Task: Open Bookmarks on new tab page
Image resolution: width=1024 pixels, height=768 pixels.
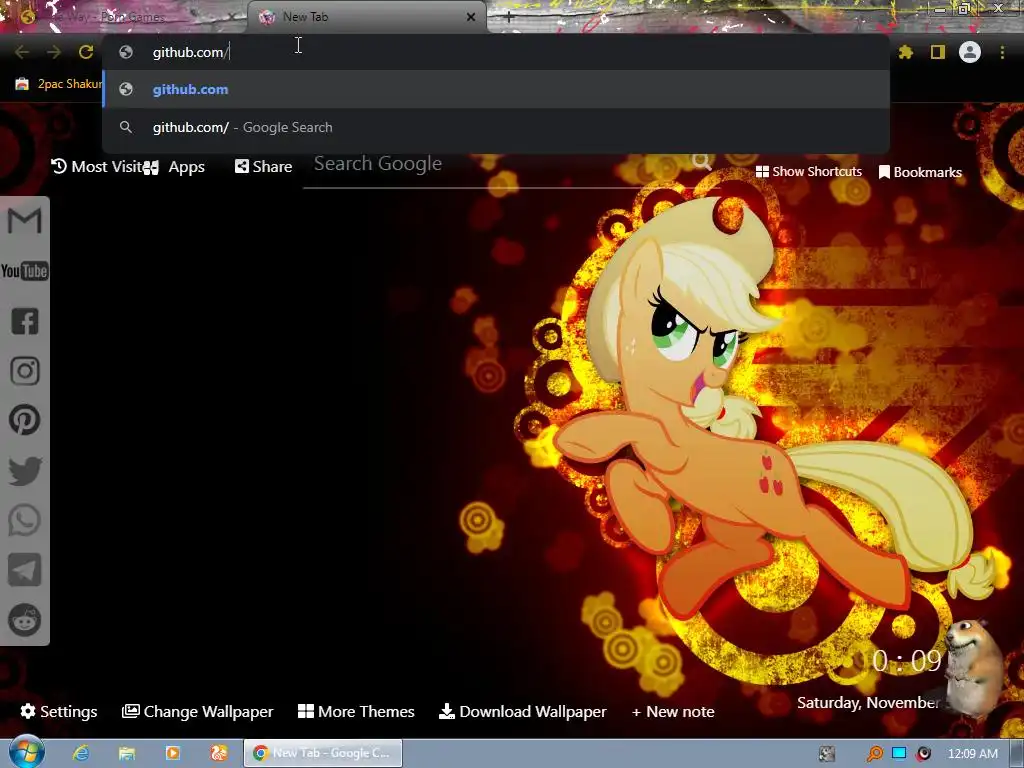Action: coord(920,172)
